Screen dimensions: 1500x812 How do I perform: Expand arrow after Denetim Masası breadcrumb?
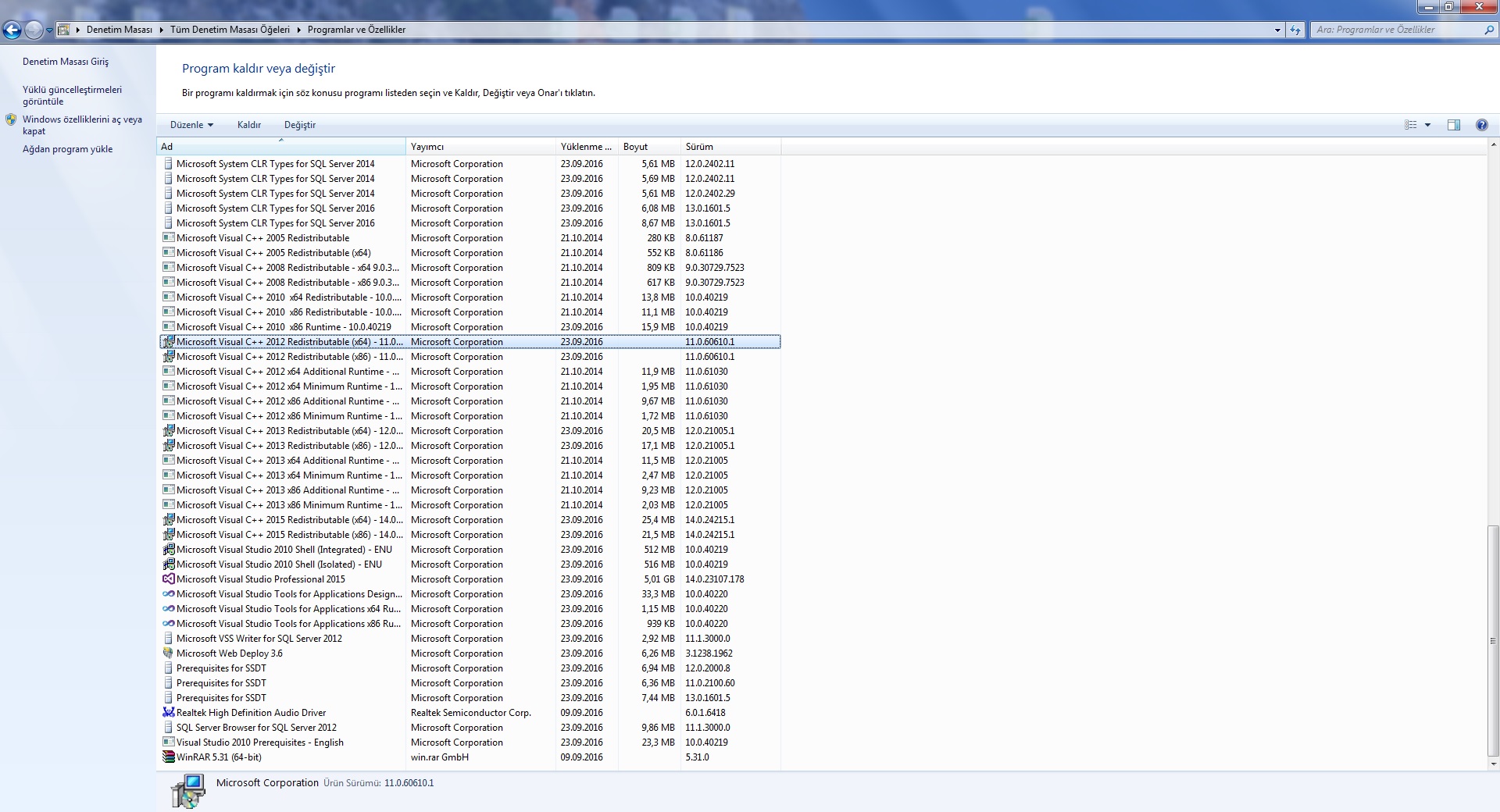162,30
